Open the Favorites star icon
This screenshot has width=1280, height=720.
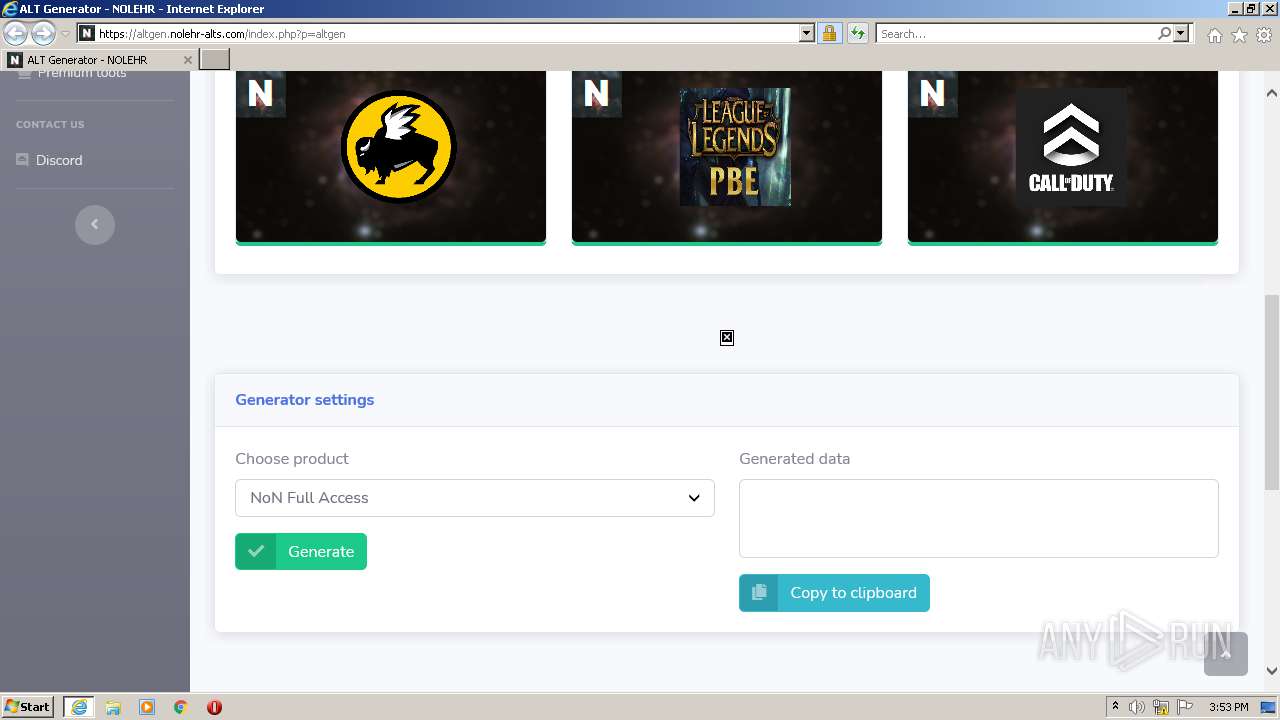(1239, 35)
